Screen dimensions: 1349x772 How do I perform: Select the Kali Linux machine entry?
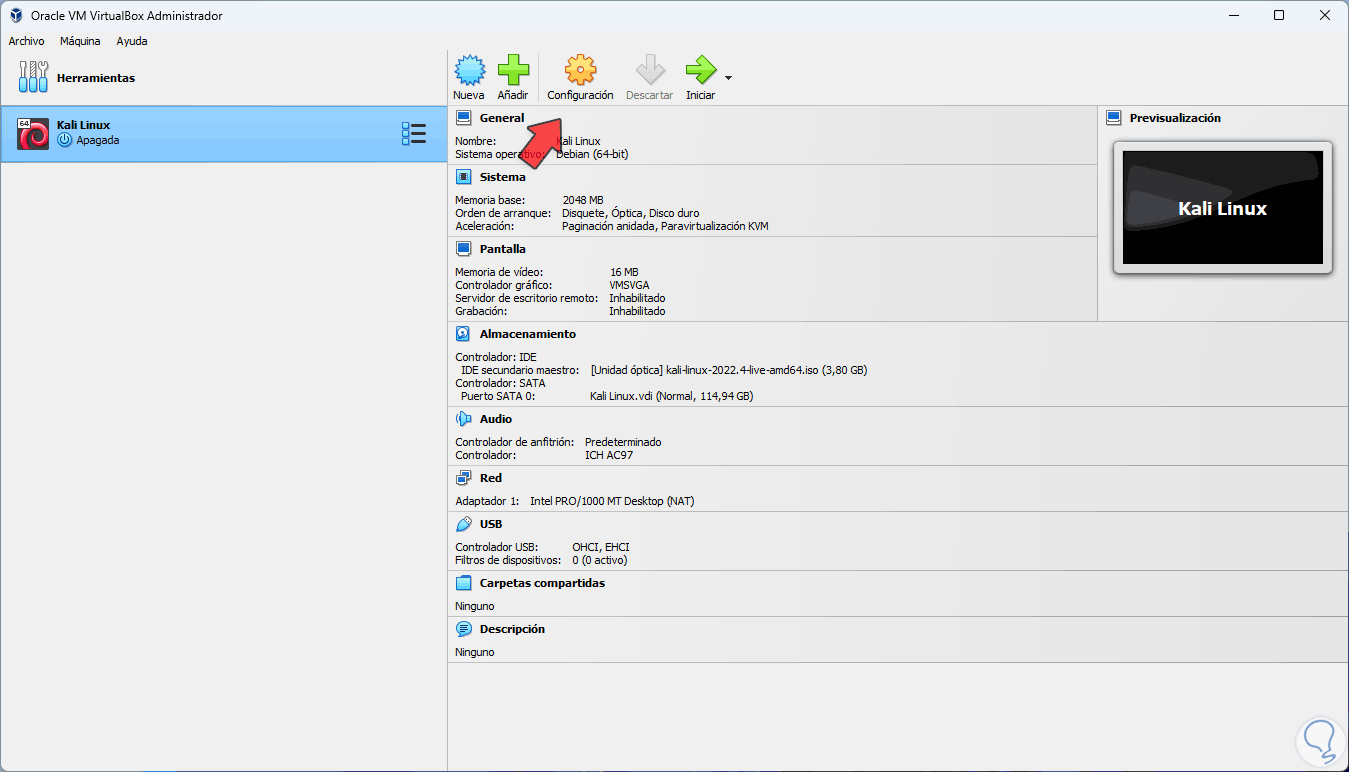click(x=223, y=134)
